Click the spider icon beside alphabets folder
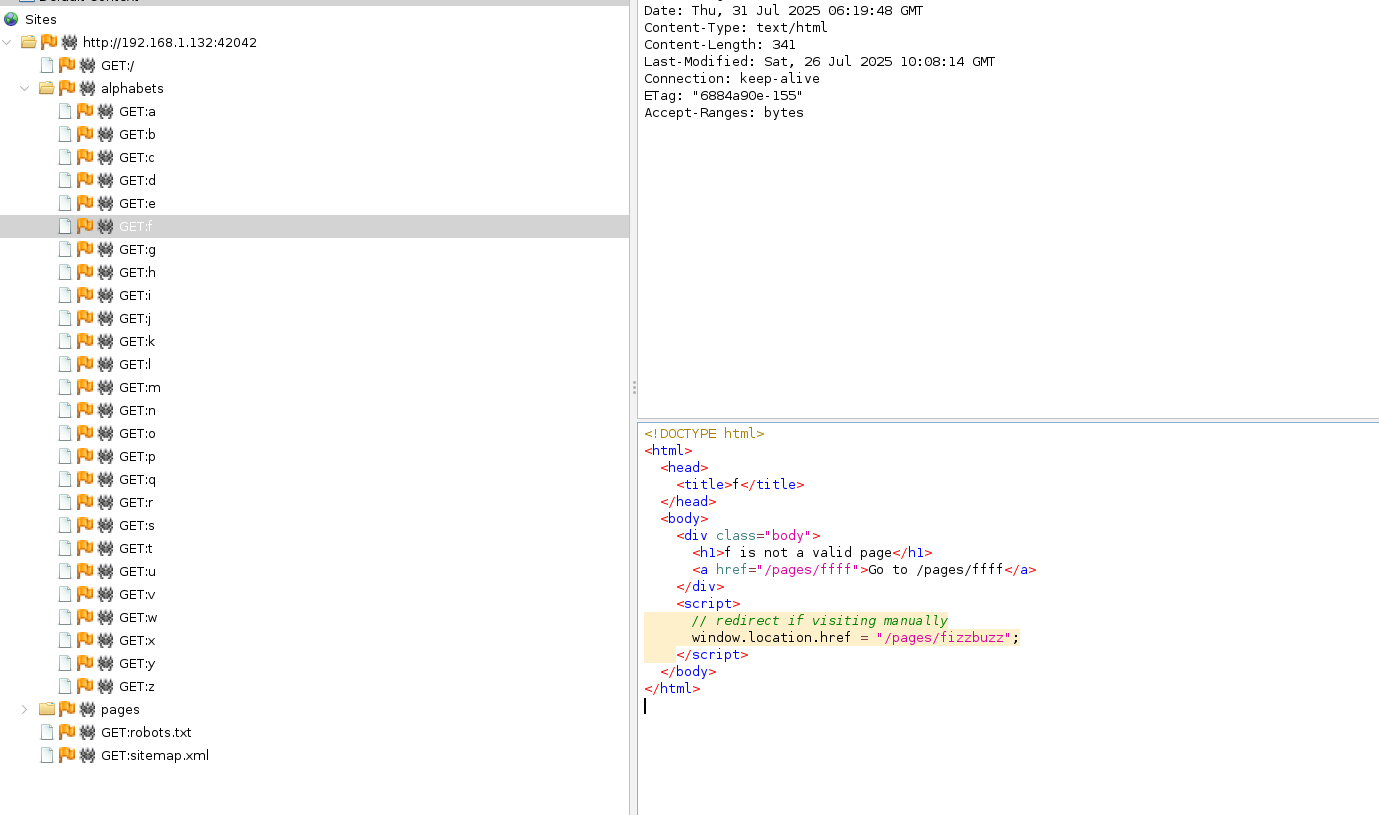Screen dimensions: 1379x815 coord(87,88)
